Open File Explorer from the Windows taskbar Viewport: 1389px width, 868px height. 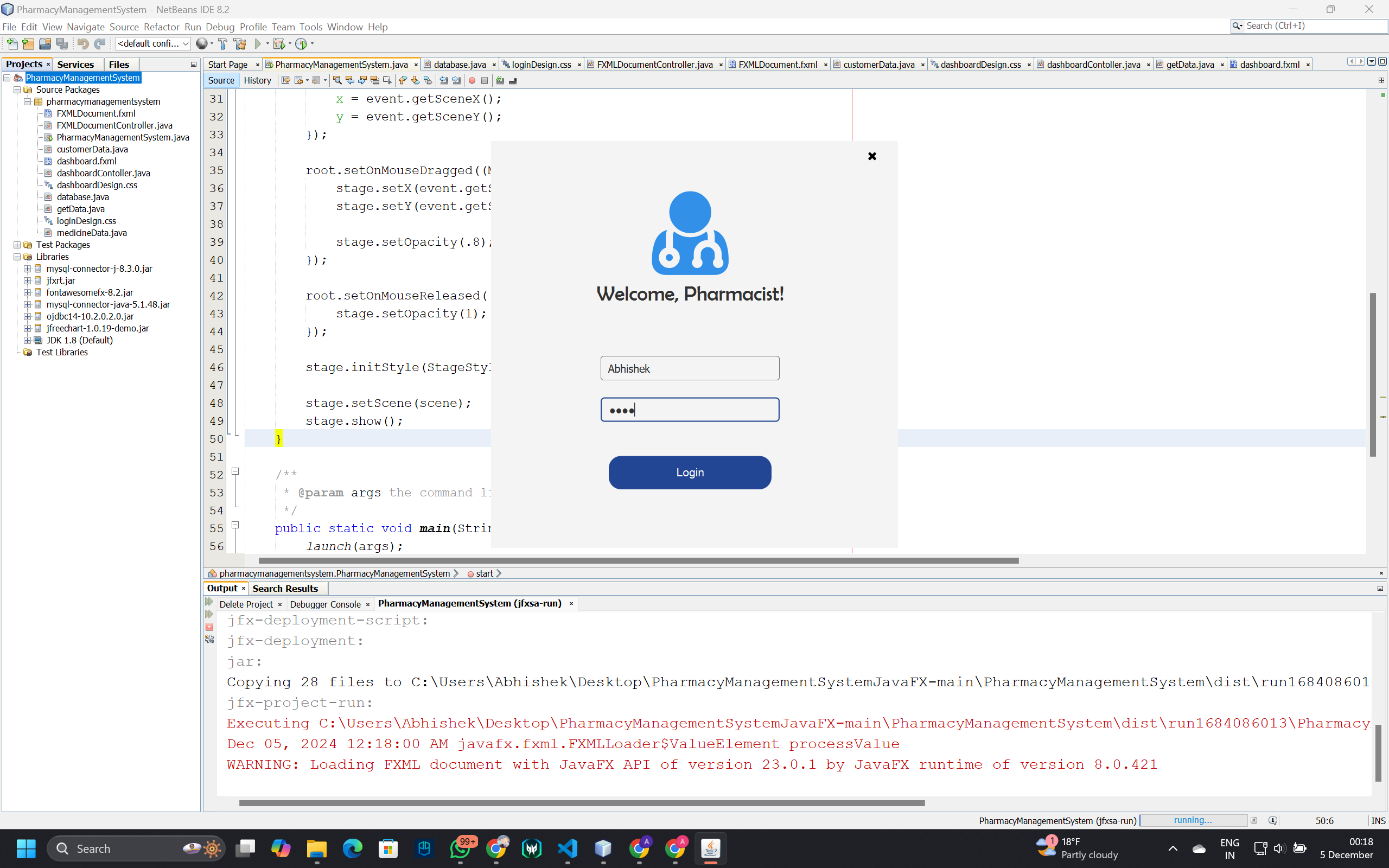click(x=316, y=848)
